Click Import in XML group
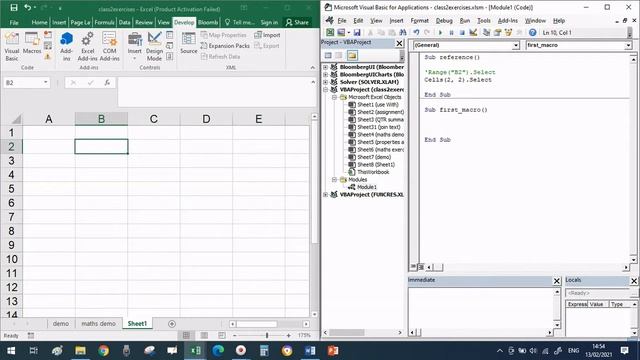640x360 pixels. coord(267,35)
